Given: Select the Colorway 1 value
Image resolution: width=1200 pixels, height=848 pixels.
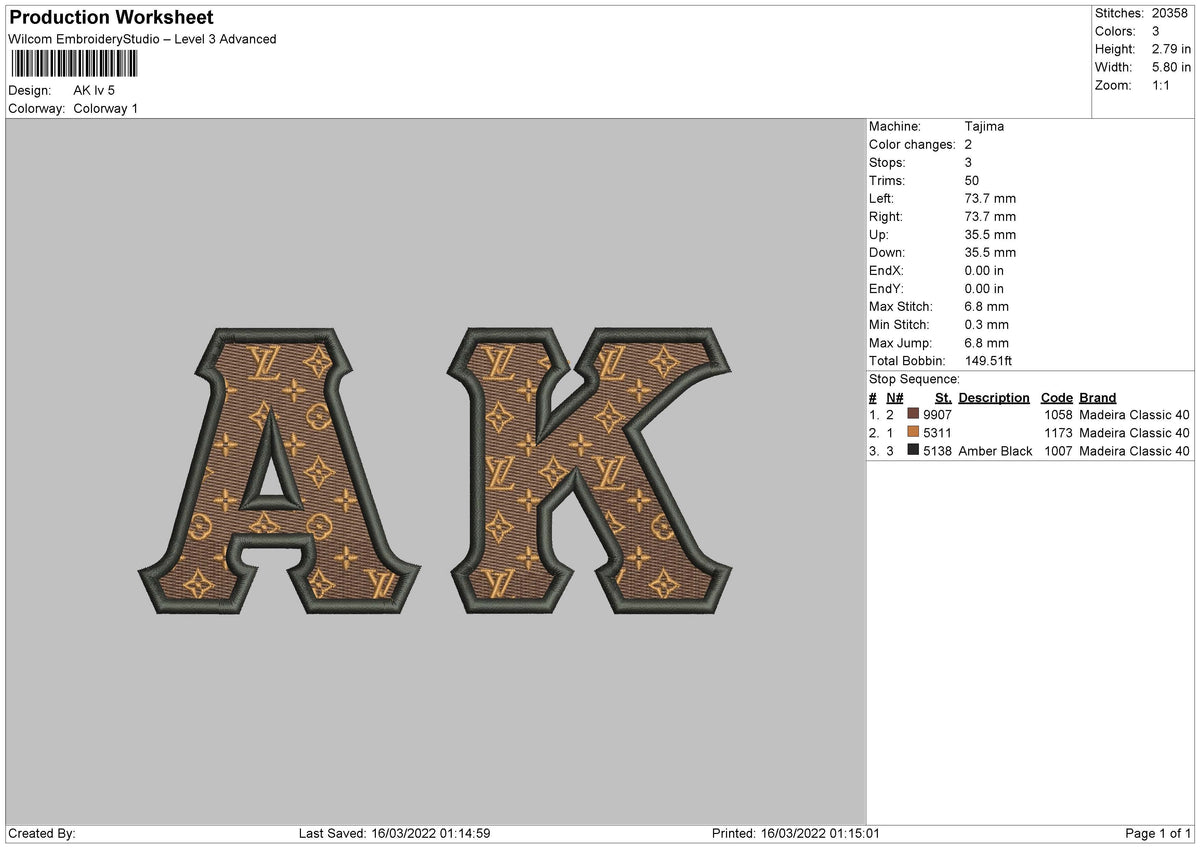Looking at the screenshot, I should tap(106, 108).
